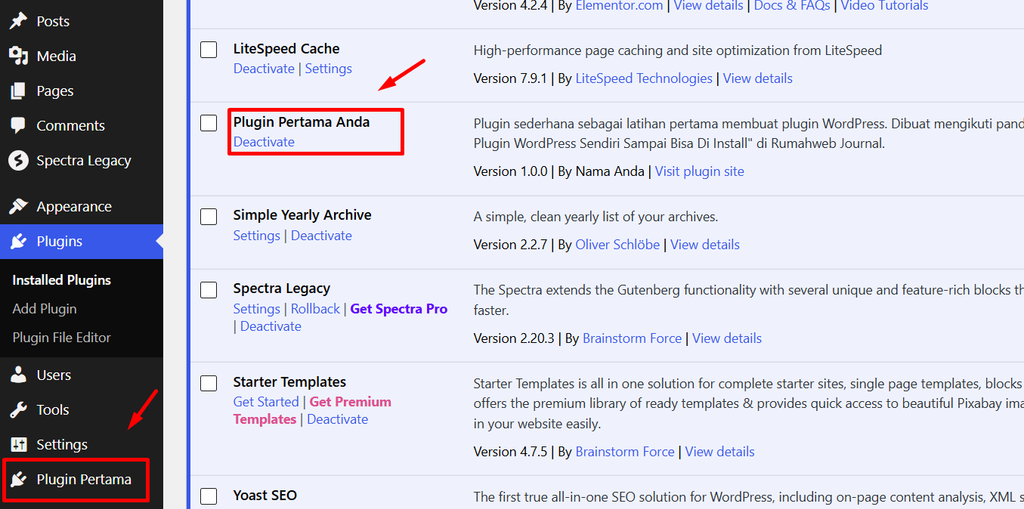Click the Version 1.0.0 by Nama Anda text
Screen dimensions: 1024x509
click(x=559, y=171)
